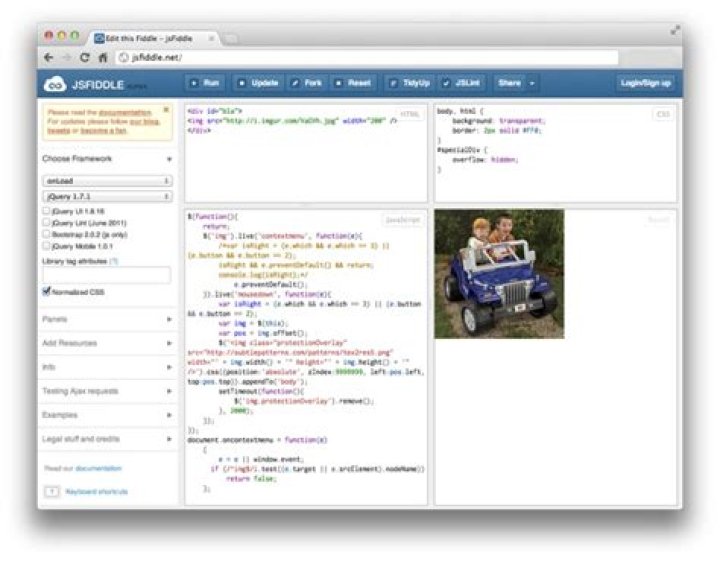Viewport: 720px width, 561px height.
Task: Reload the page with the refresh icon
Action: [x=84, y=57]
